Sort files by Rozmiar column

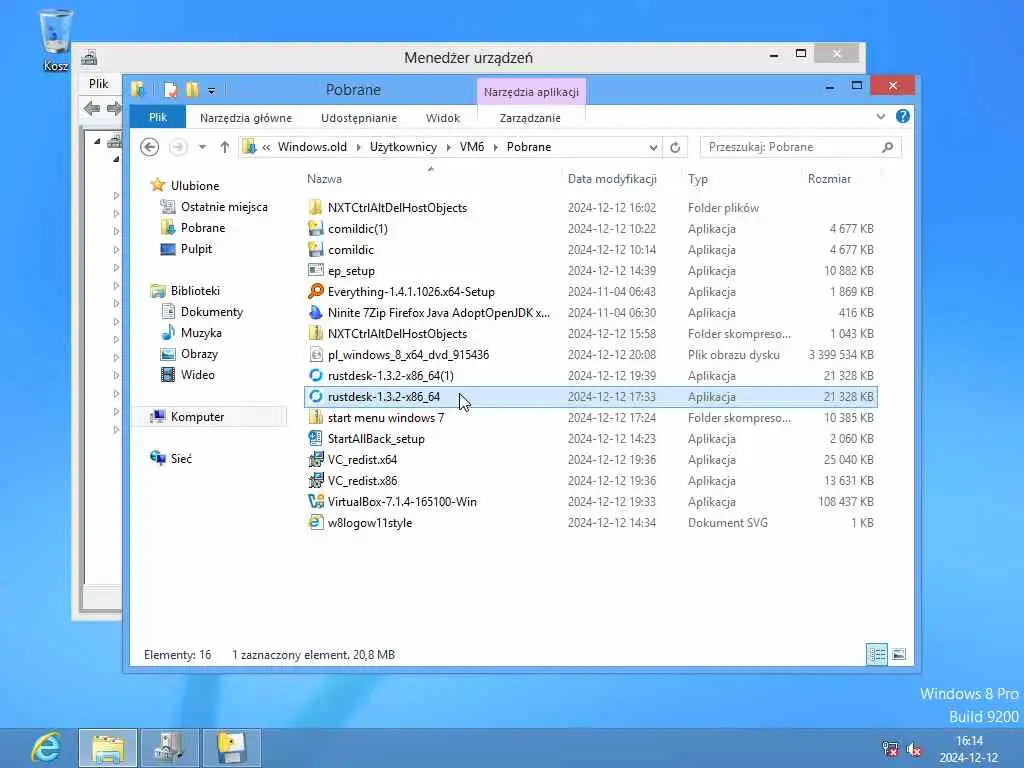click(x=829, y=179)
